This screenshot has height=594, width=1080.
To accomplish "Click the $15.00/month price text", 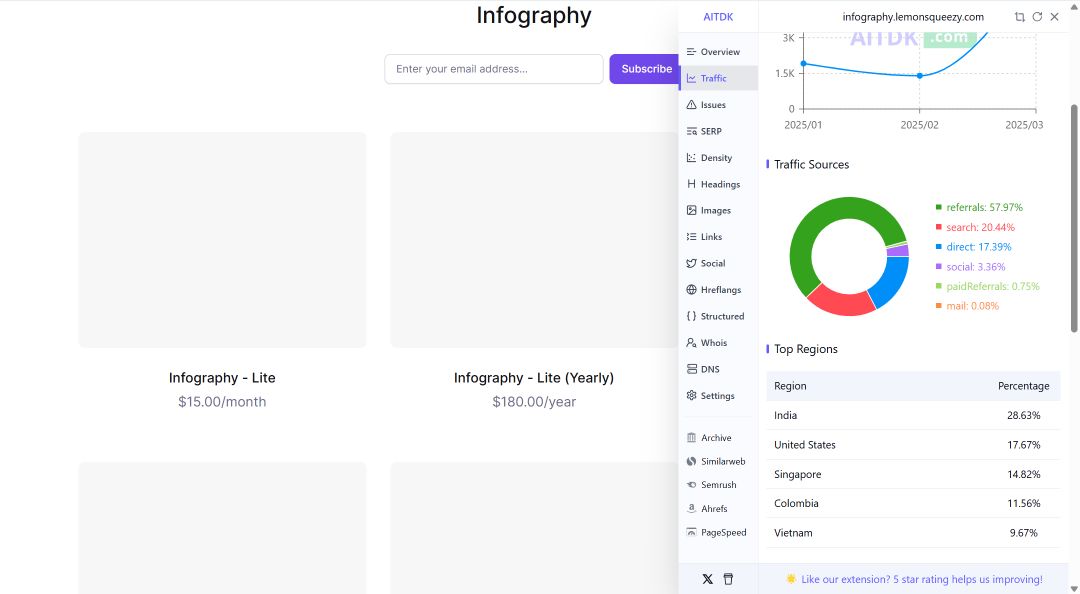I will tap(222, 402).
